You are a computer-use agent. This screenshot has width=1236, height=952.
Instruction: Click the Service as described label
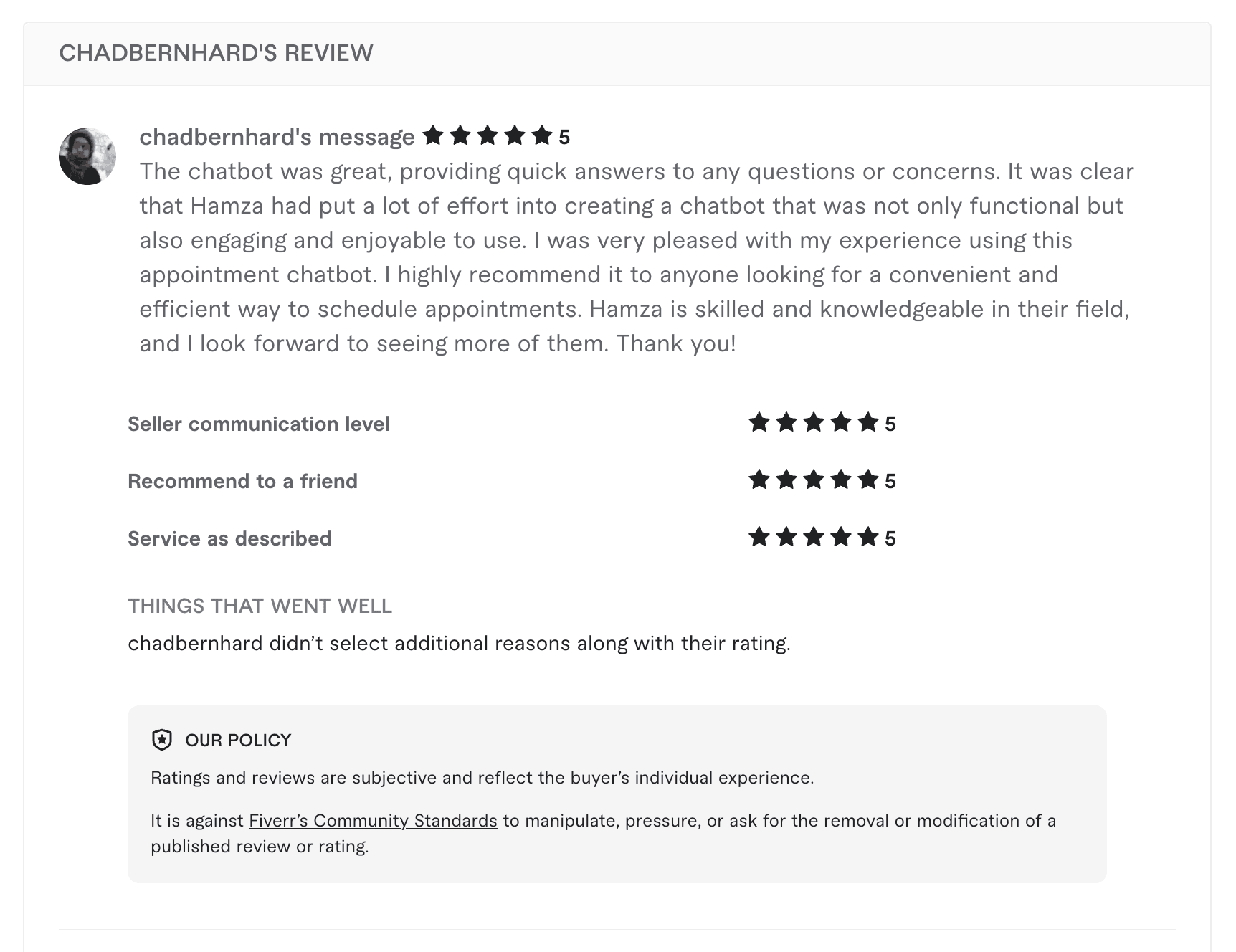(229, 538)
